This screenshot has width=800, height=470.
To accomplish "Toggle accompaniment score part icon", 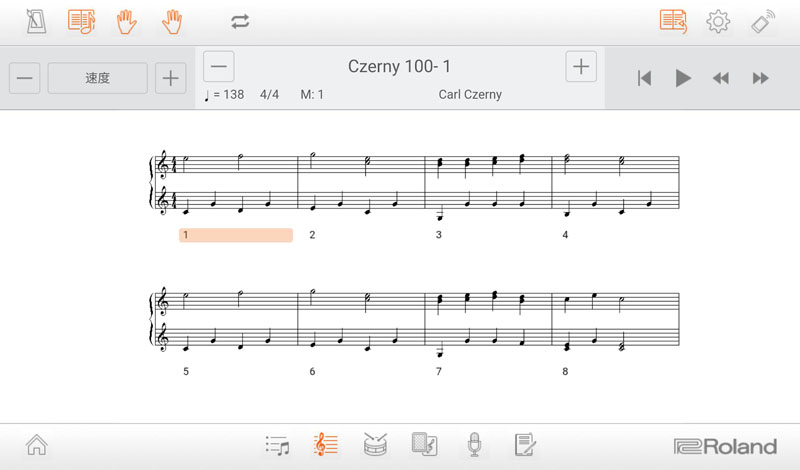I will coord(82,21).
